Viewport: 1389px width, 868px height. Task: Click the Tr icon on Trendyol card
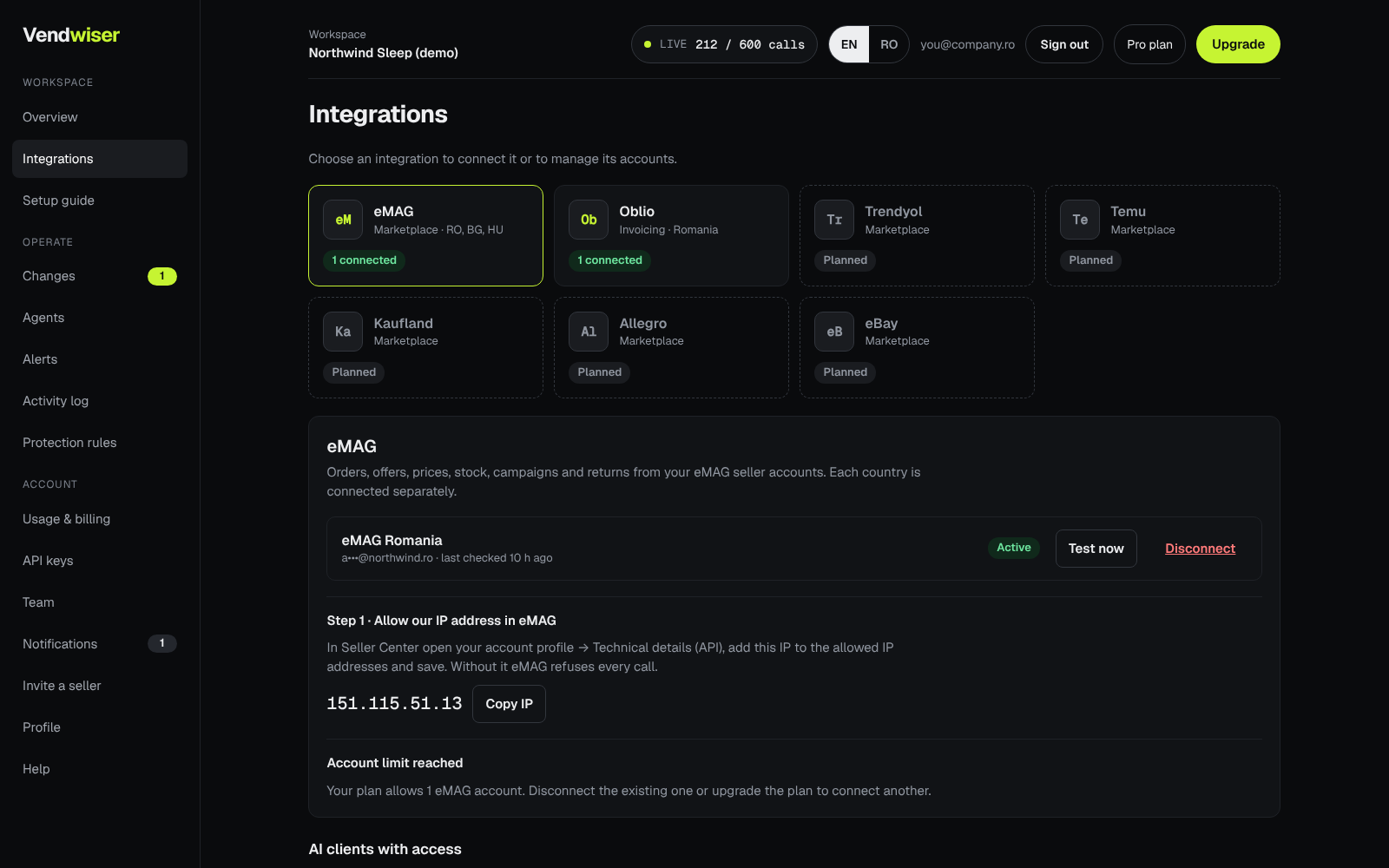pyautogui.click(x=834, y=220)
